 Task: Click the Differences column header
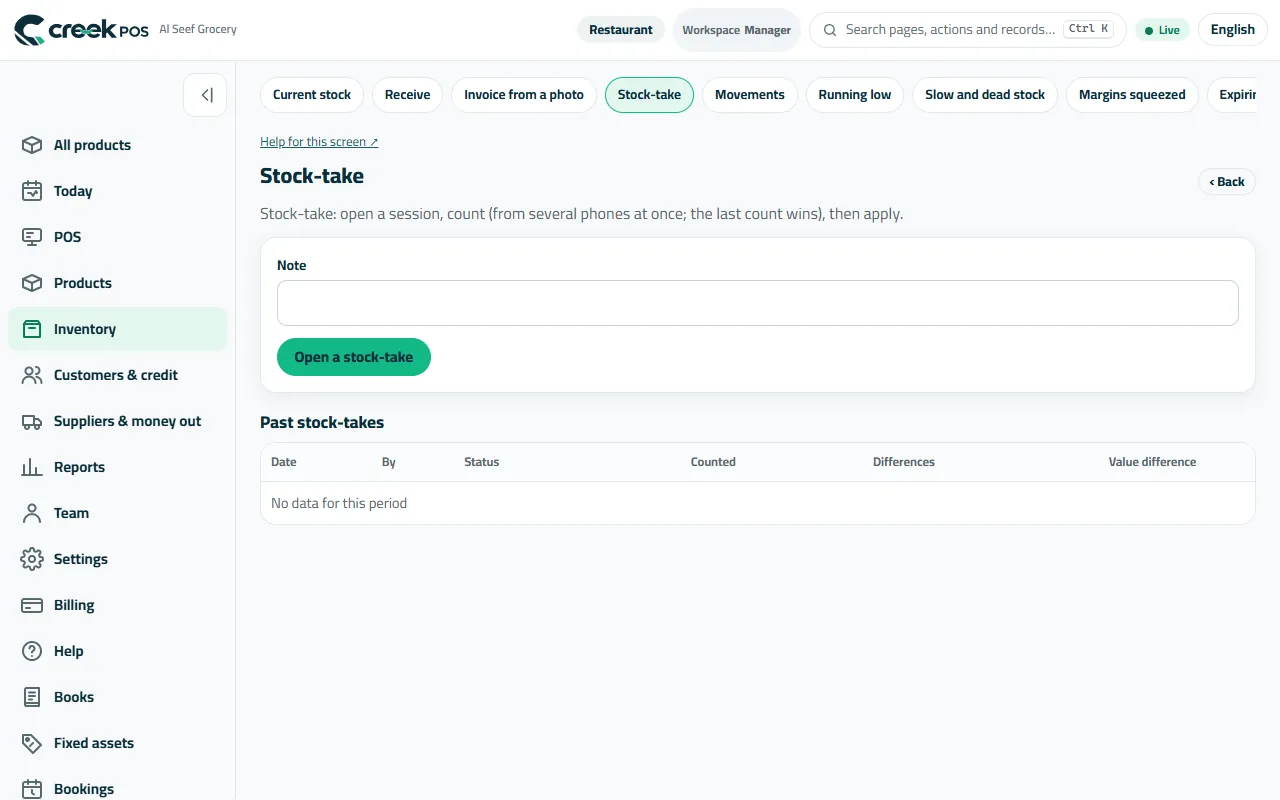pos(904,462)
